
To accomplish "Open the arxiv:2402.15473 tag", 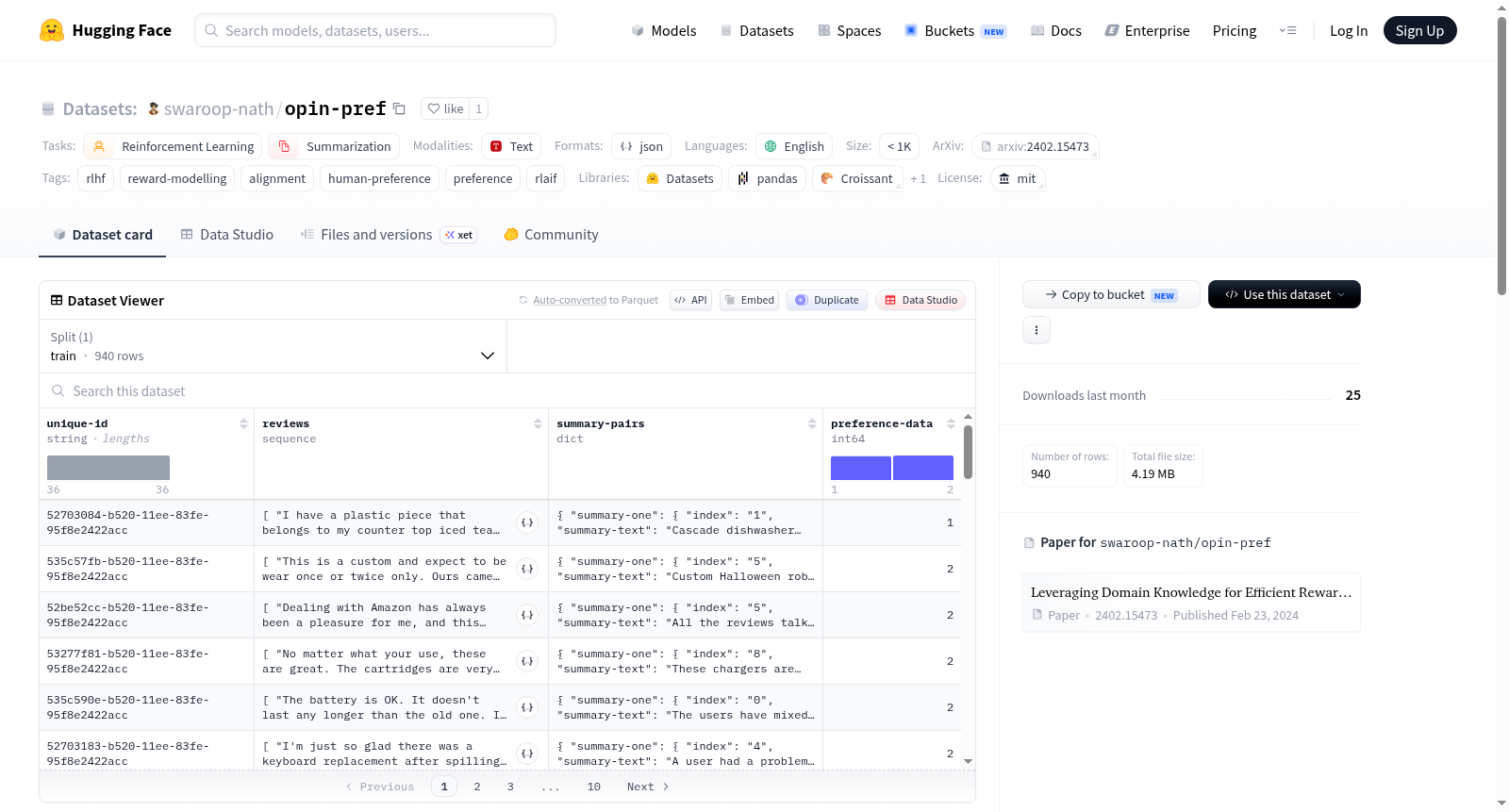I will point(1036,146).
